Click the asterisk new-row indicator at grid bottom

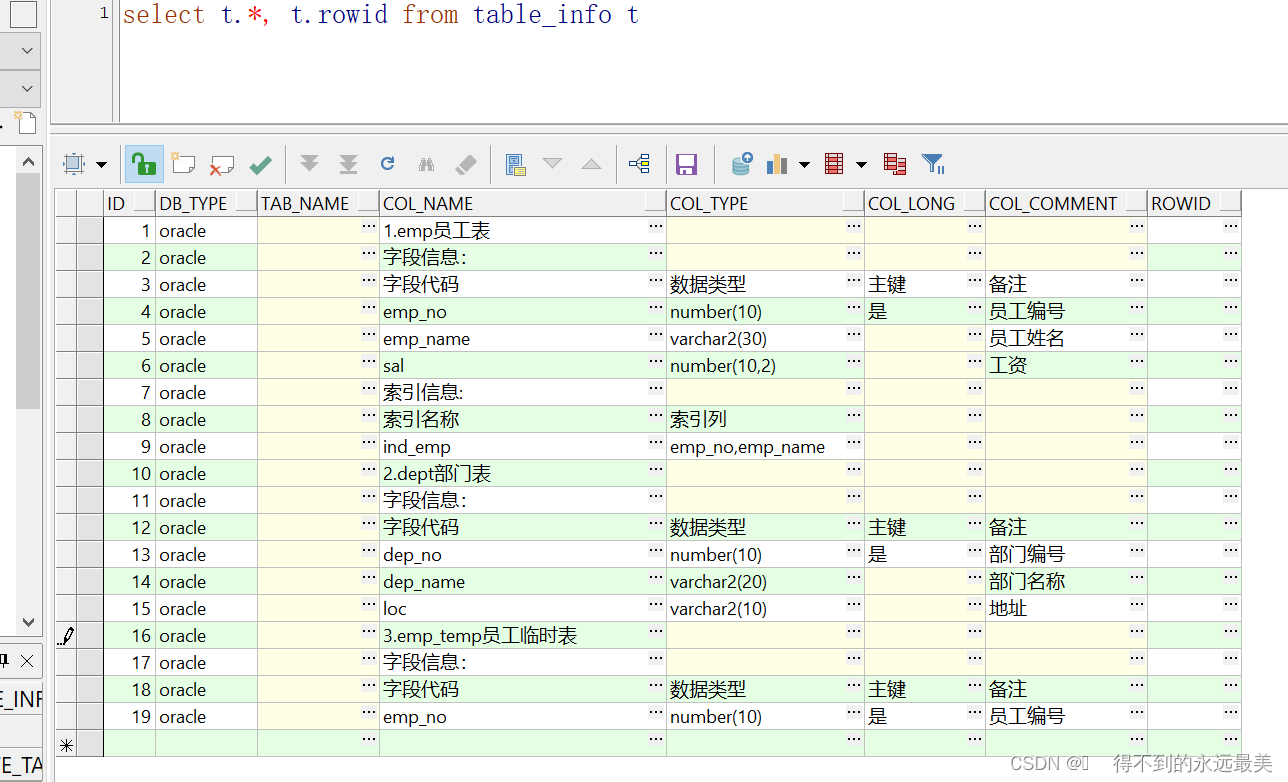click(66, 744)
